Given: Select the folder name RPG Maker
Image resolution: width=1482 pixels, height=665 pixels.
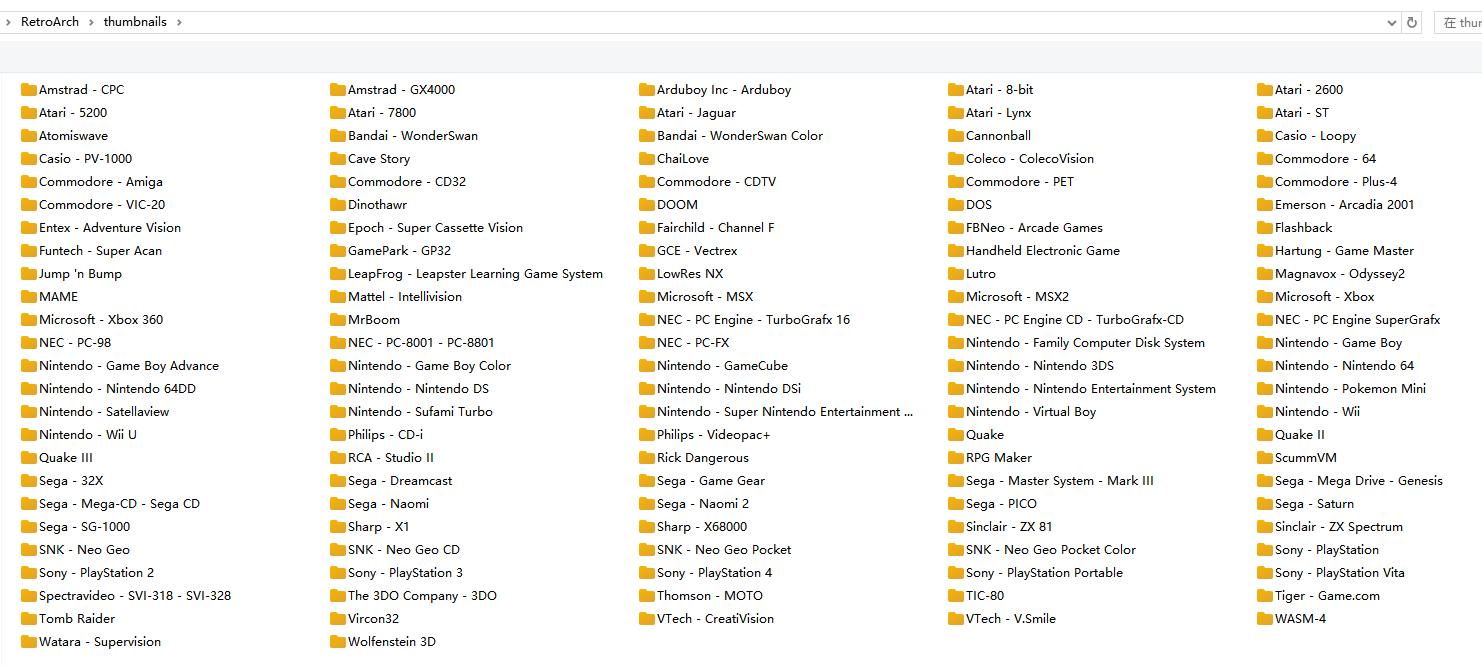Looking at the screenshot, I should [x=999, y=458].
